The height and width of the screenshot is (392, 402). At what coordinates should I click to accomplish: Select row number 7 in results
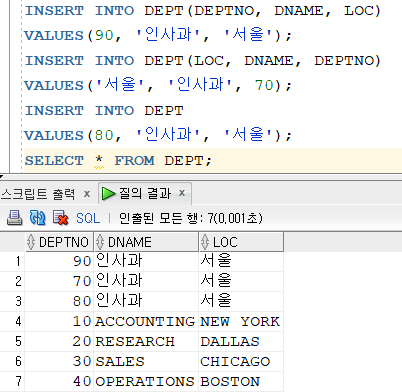pos(12,381)
